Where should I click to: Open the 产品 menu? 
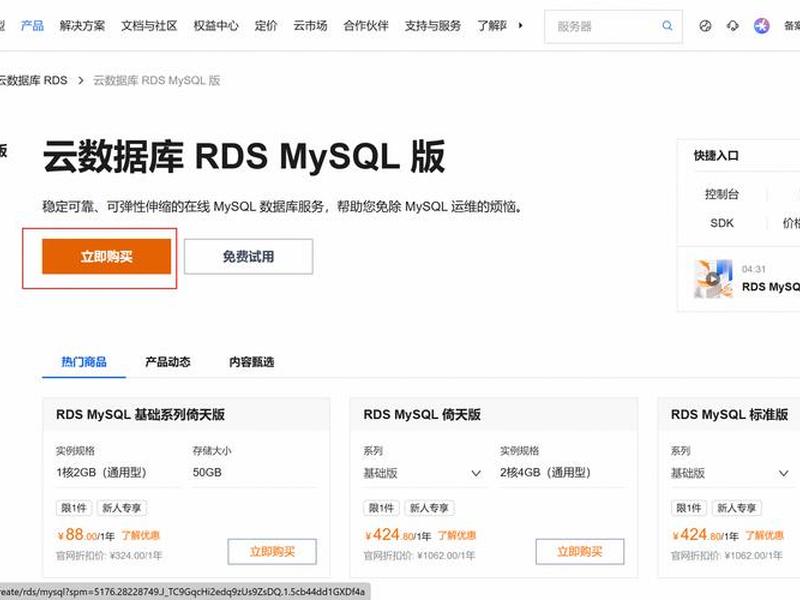pos(32,26)
